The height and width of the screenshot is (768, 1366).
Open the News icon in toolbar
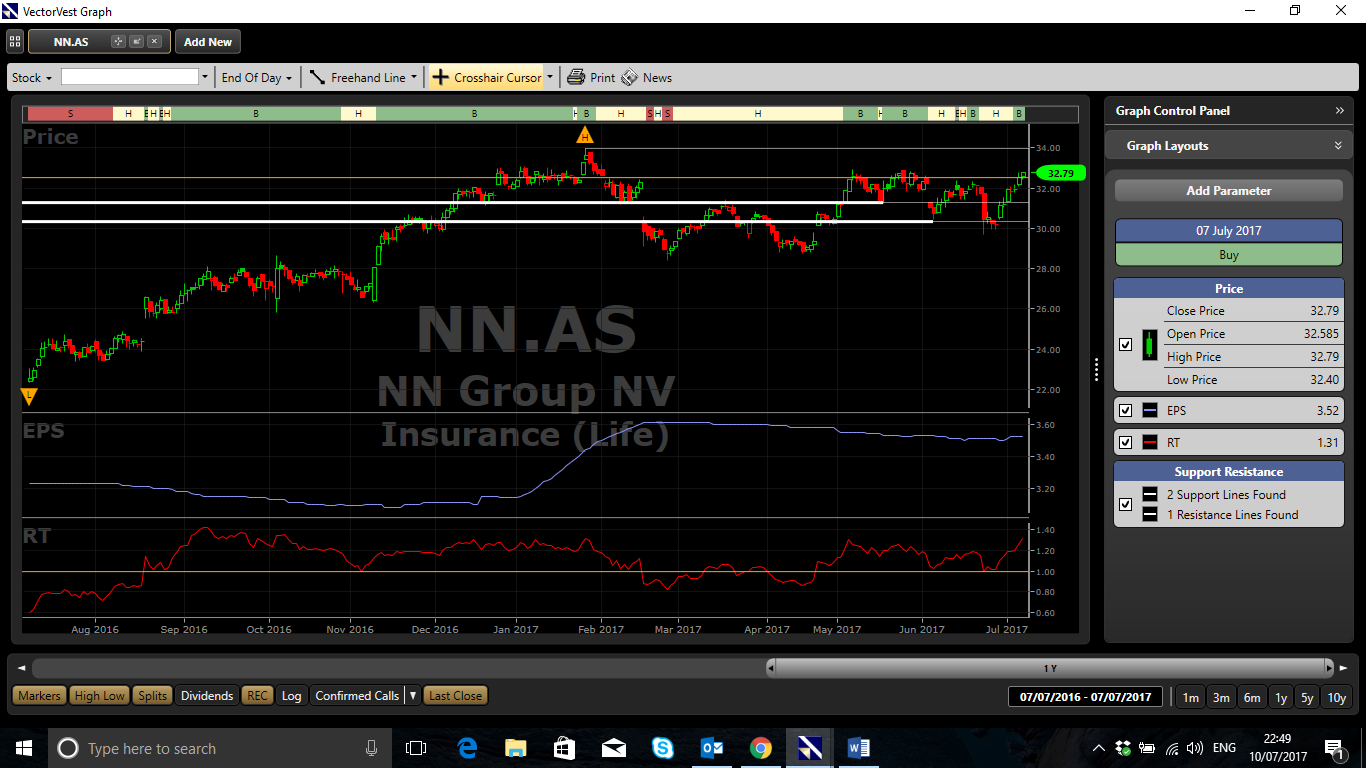pos(629,77)
